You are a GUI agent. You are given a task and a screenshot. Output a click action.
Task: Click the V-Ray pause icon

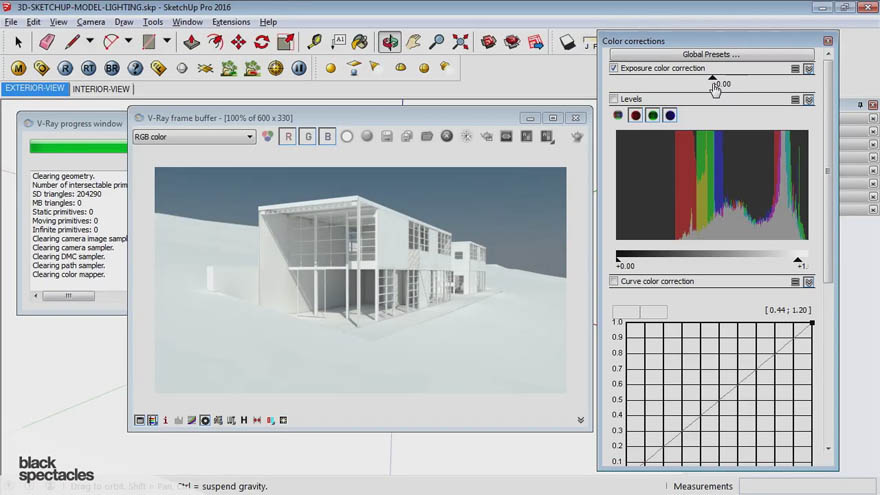pos(299,68)
